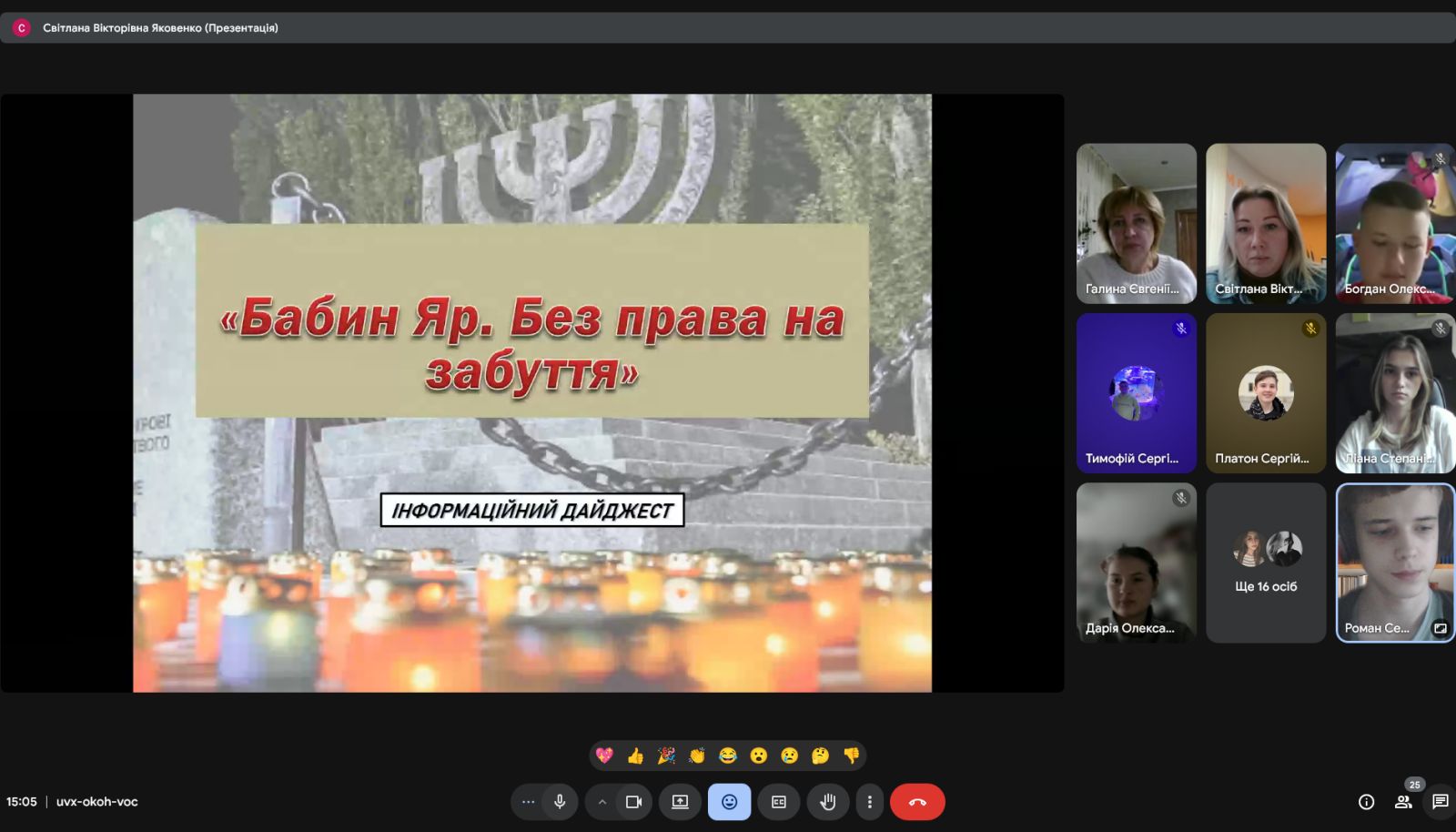This screenshot has height=832, width=1456.
Task: Open the meeting details info icon
Action: point(1366,802)
